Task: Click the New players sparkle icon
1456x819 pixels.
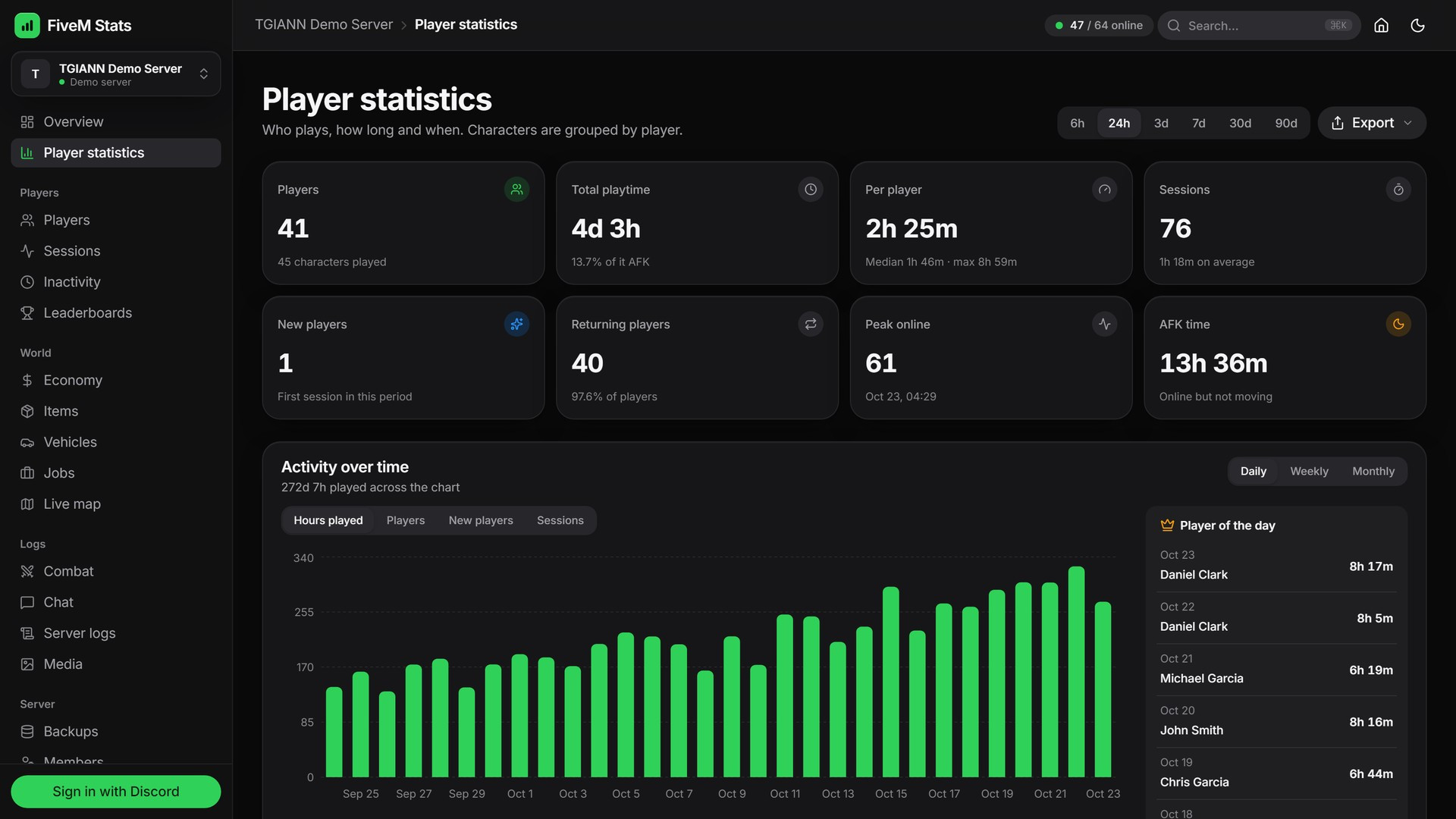Action: tap(516, 324)
